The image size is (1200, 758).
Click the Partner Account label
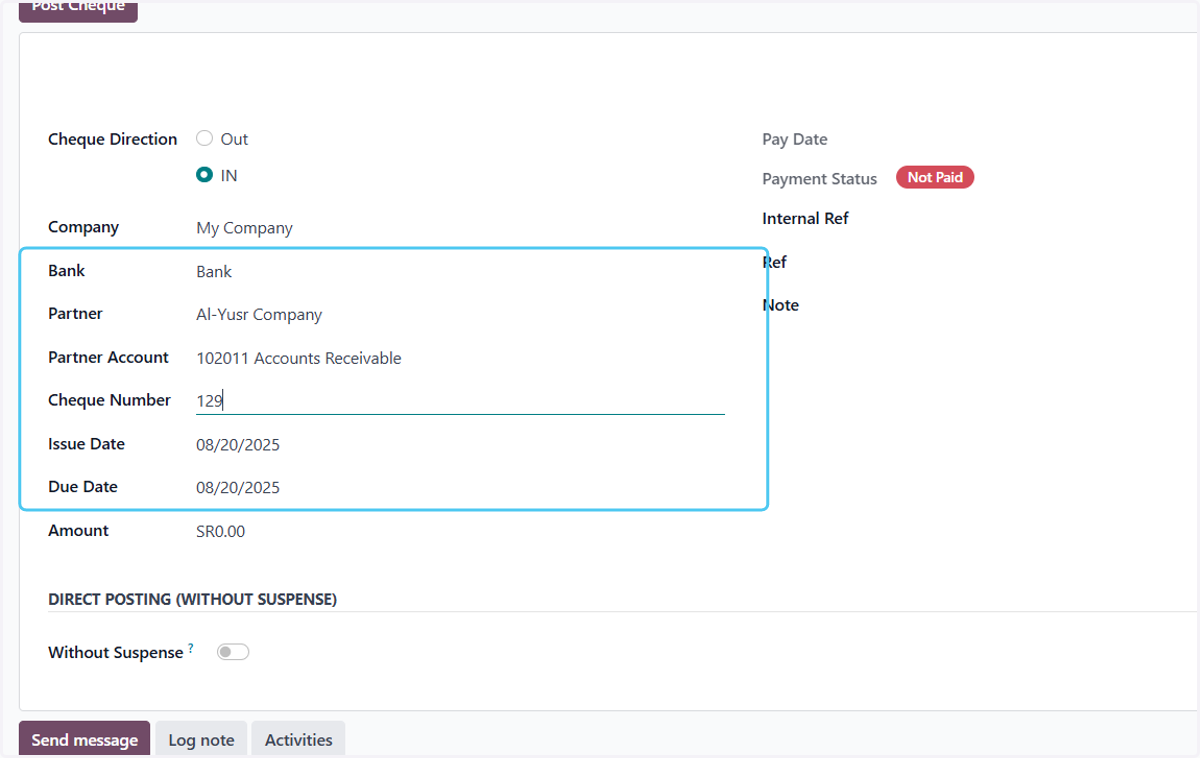coord(109,357)
